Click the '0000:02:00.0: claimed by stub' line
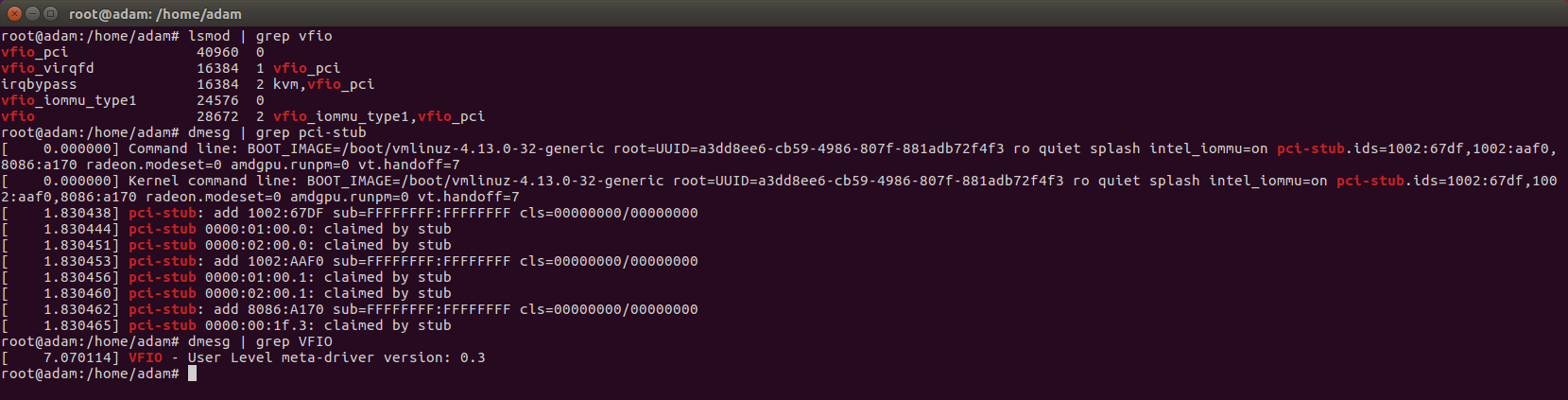This screenshot has width=1568, height=400. pyautogui.click(x=328, y=245)
